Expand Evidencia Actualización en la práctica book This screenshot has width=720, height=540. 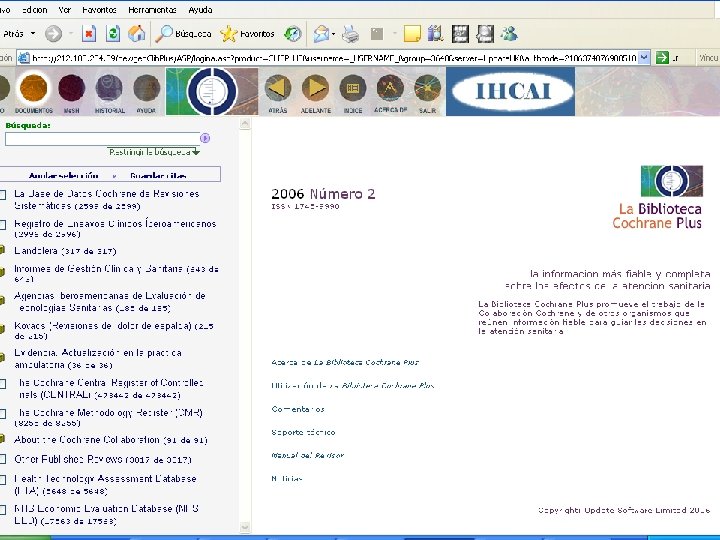pos(2,356)
